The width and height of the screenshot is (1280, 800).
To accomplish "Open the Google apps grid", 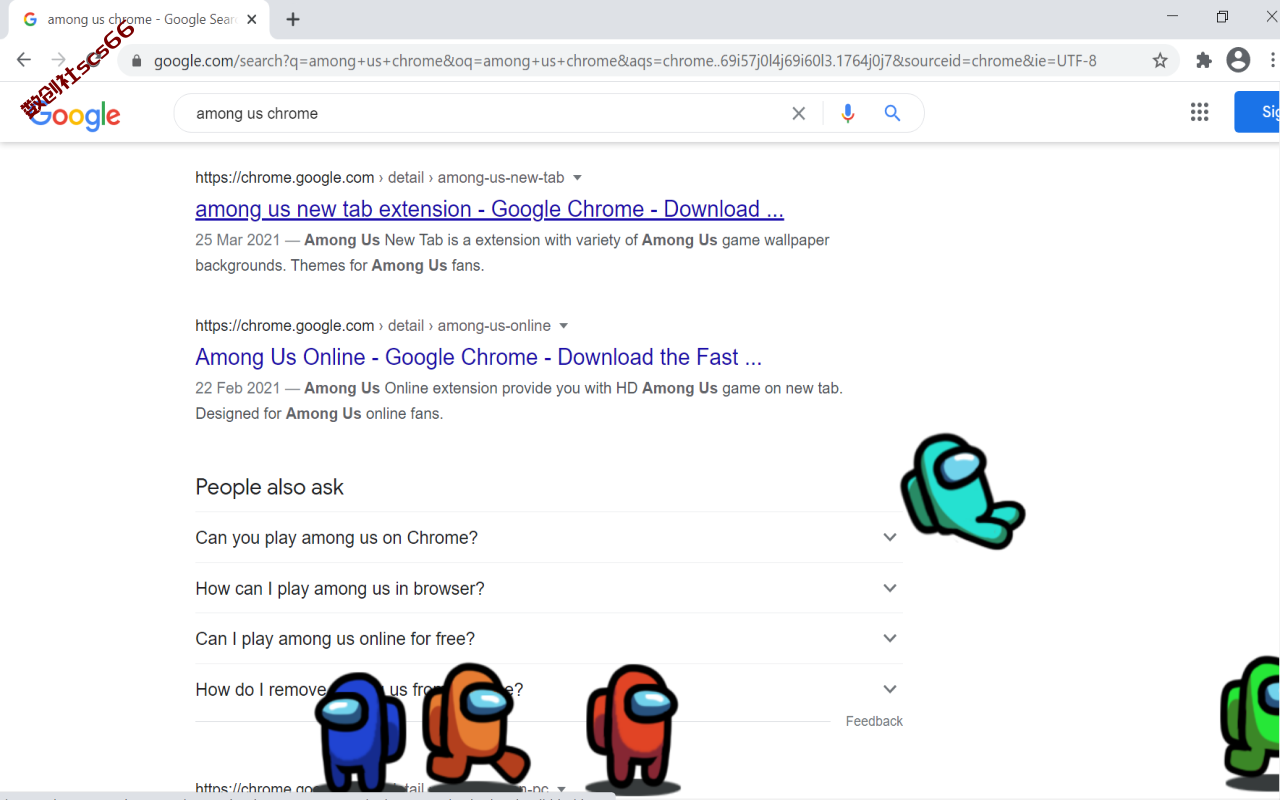I will pyautogui.click(x=1200, y=112).
